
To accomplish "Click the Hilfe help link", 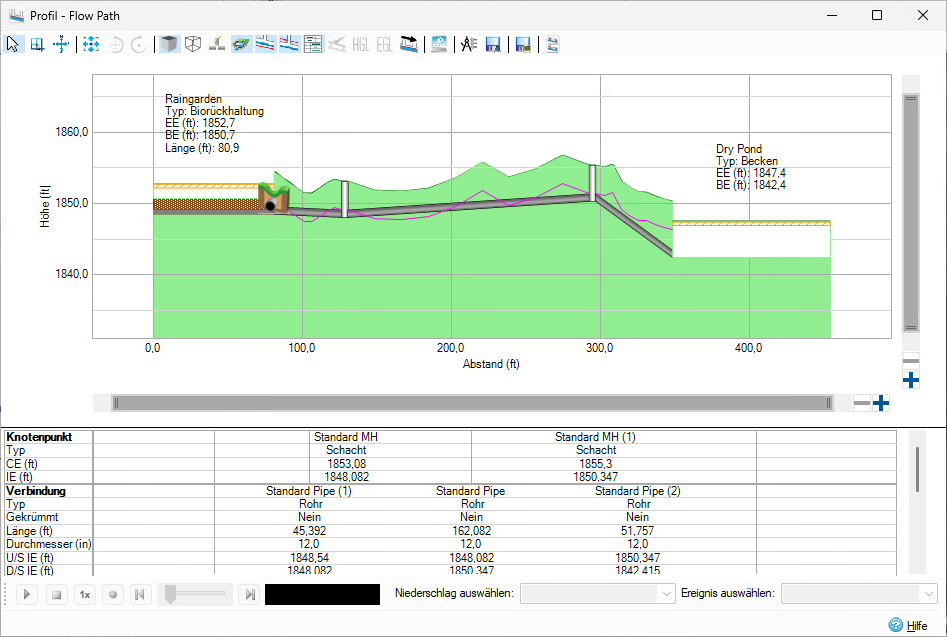I will (x=917, y=626).
